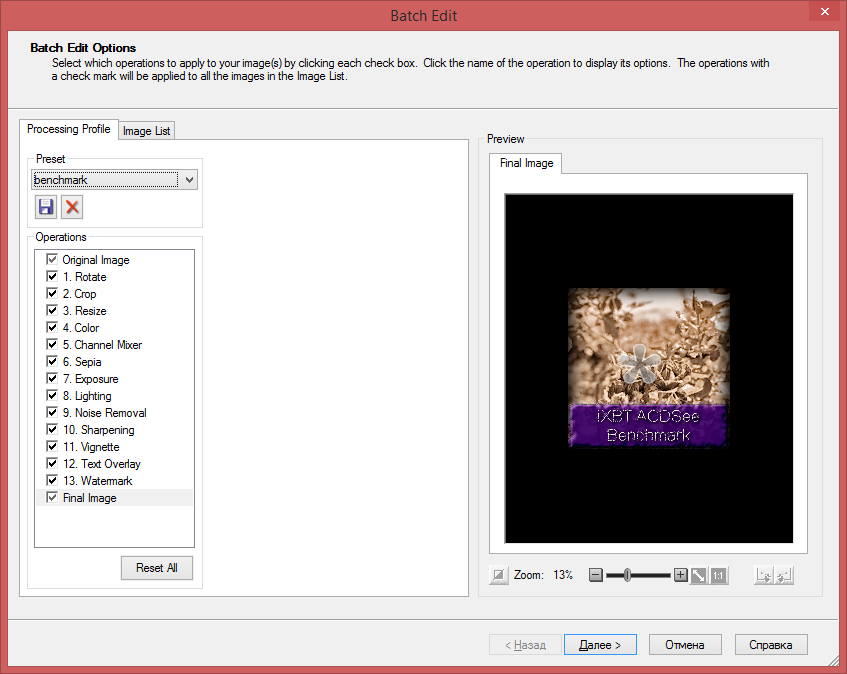847x674 pixels.
Task: Disable the Color operation checkbox
Action: [x=52, y=327]
